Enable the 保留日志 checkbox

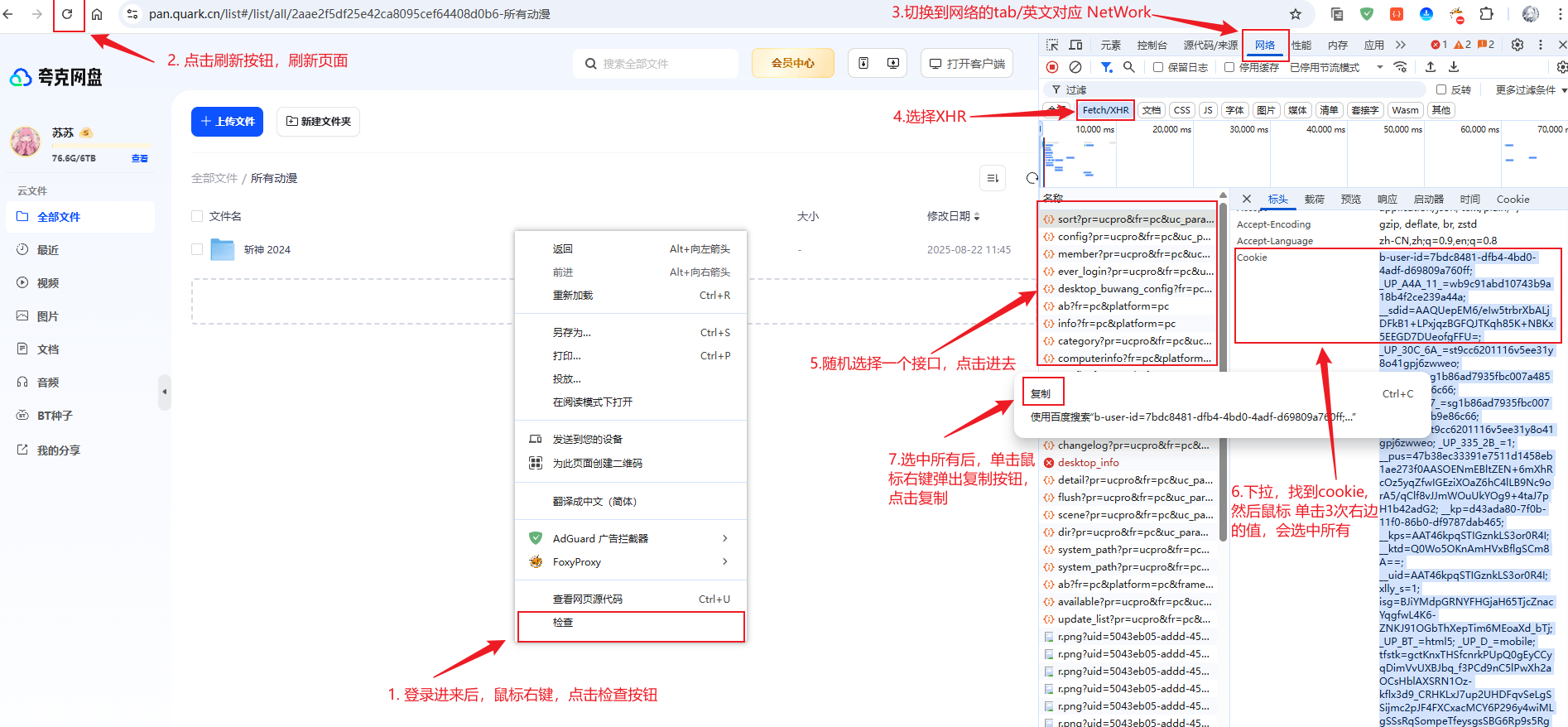coord(1158,67)
